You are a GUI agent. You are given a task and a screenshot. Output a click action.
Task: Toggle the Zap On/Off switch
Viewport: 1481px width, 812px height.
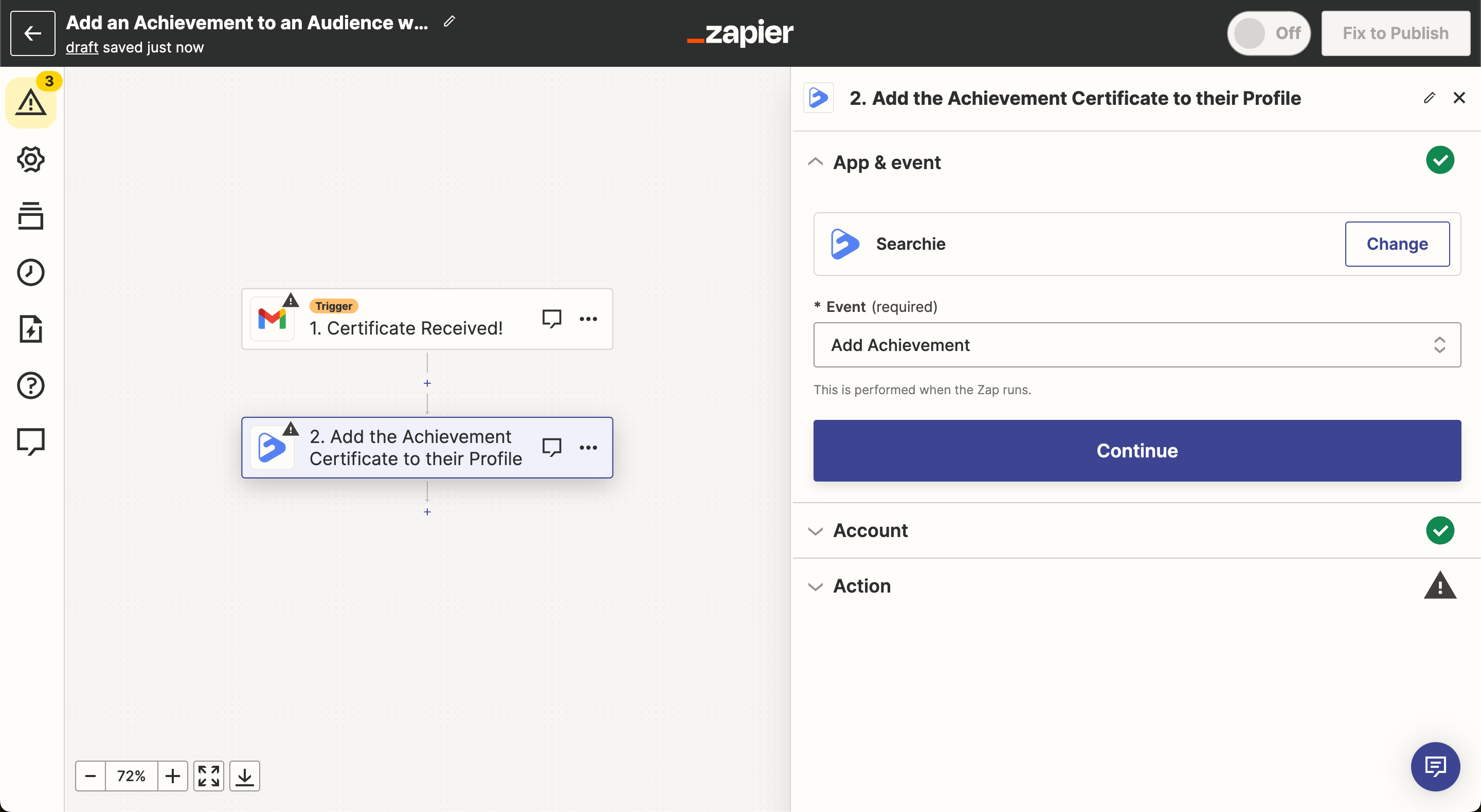[1268, 33]
